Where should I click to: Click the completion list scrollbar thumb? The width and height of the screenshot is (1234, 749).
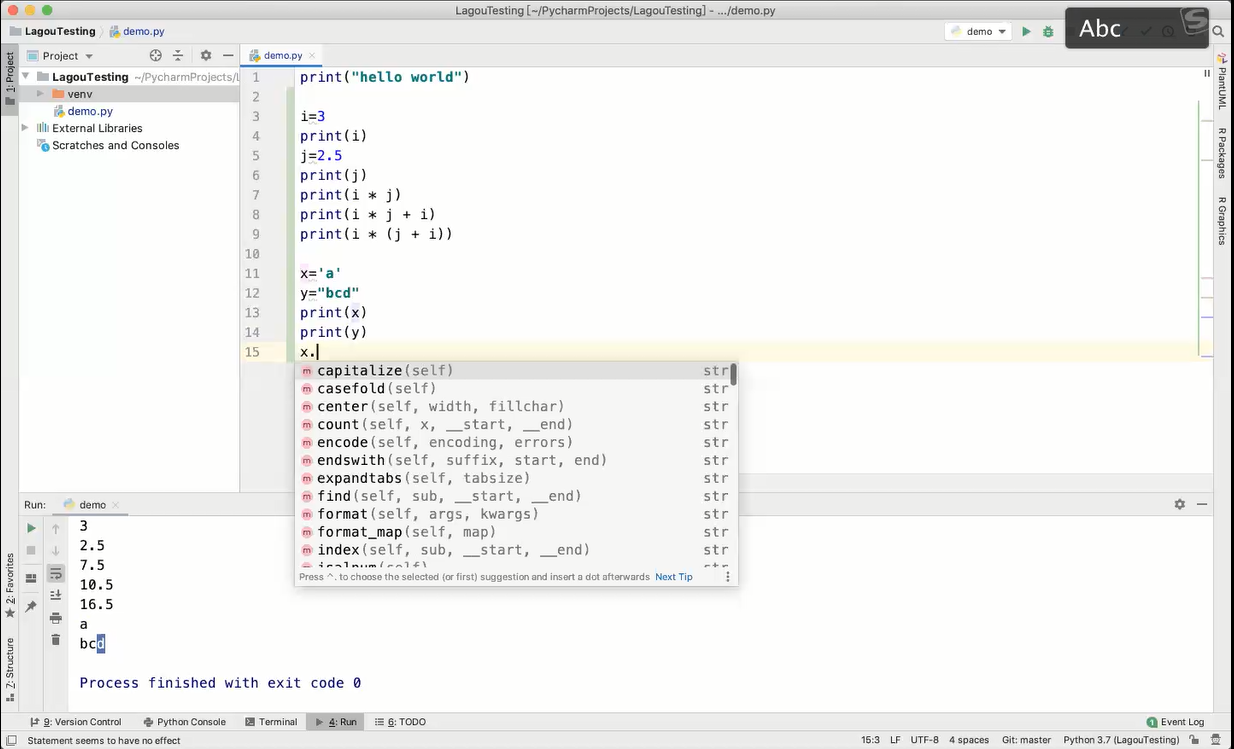coord(734,375)
